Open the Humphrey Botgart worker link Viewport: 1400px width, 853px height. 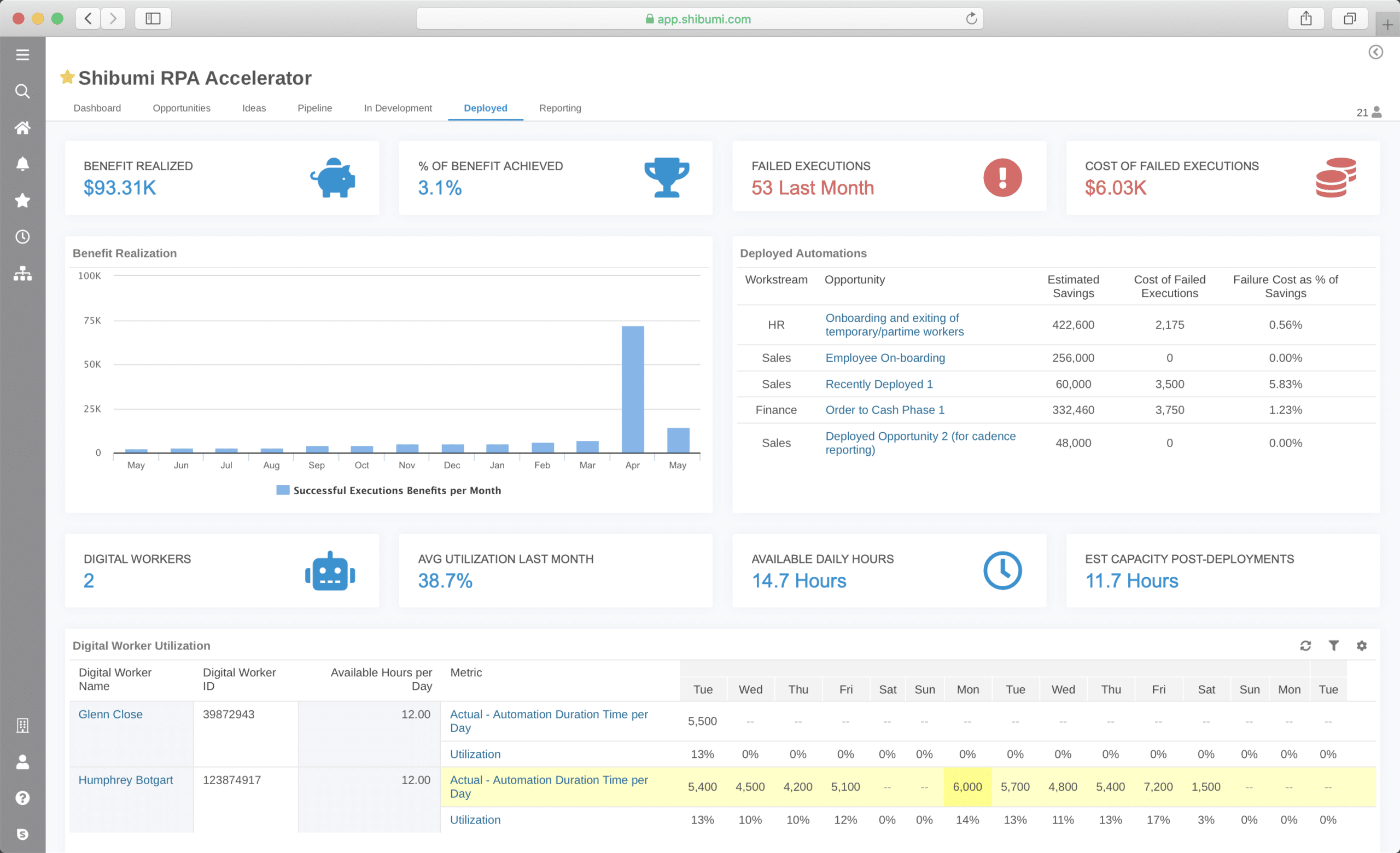point(126,780)
